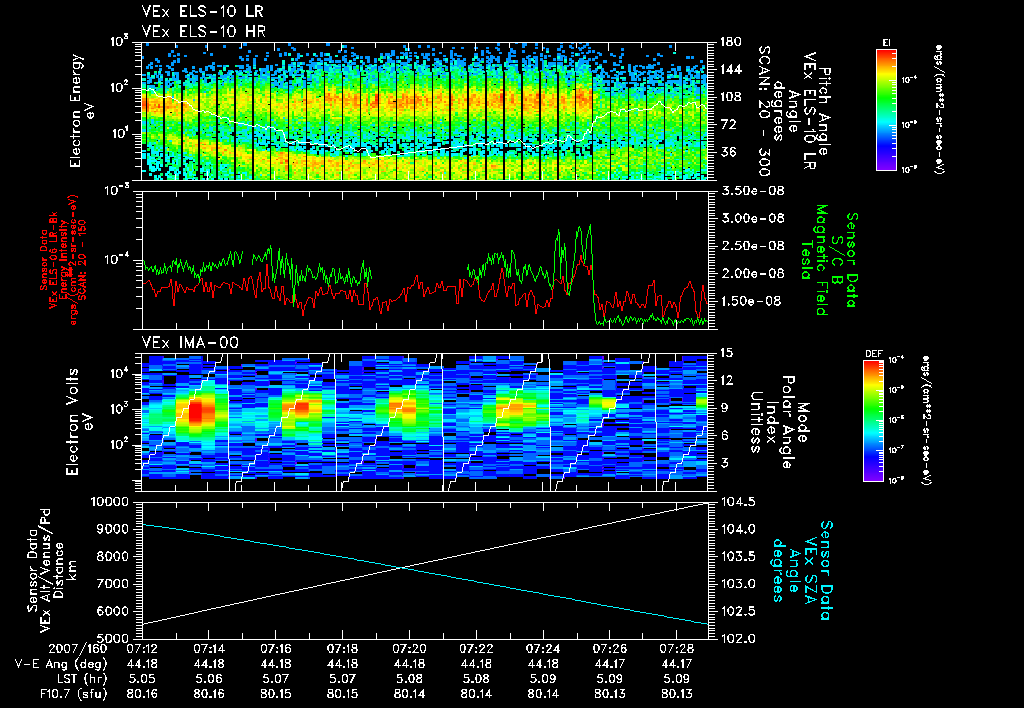
Task: Click the tallest green magnetic field peak
Action: [x=590, y=227]
